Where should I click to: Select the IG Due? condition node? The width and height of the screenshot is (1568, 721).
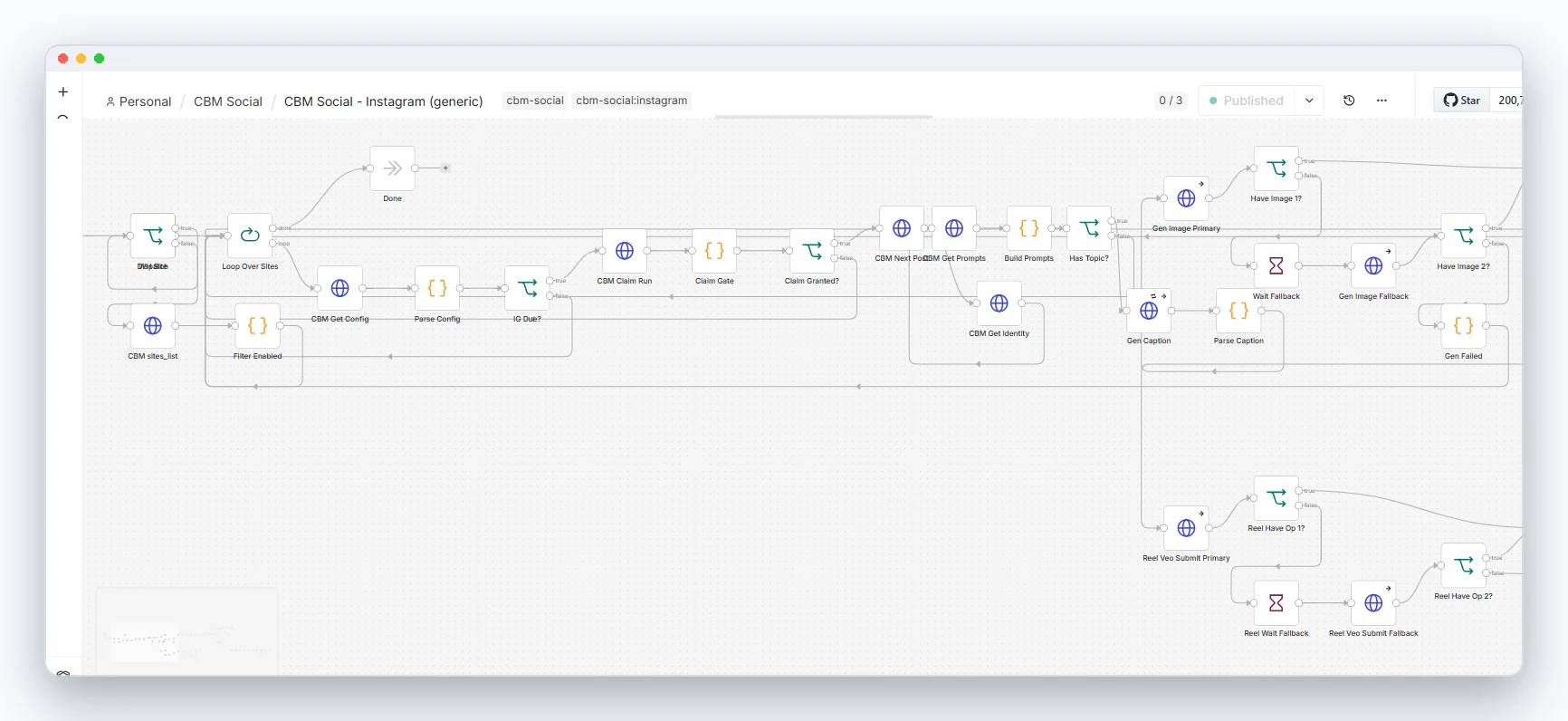(x=527, y=288)
